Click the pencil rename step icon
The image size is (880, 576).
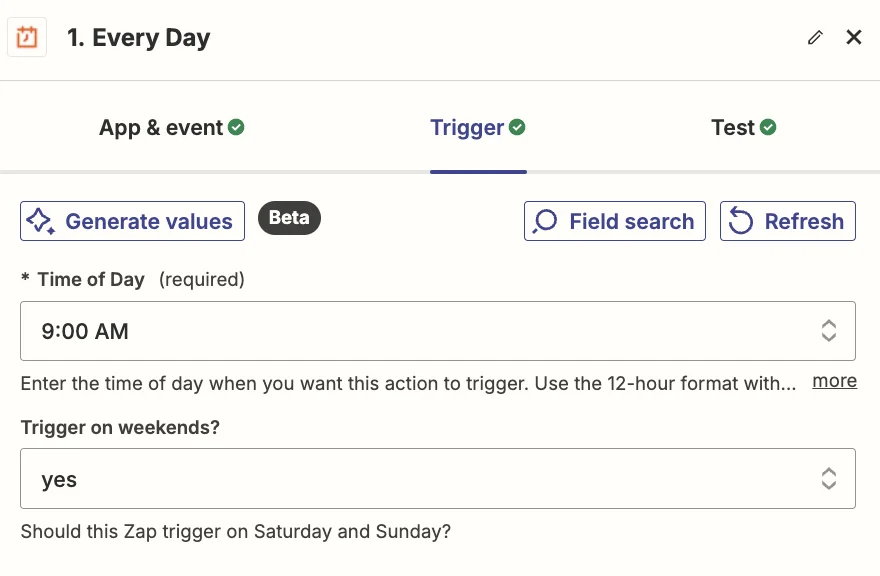[x=815, y=38]
